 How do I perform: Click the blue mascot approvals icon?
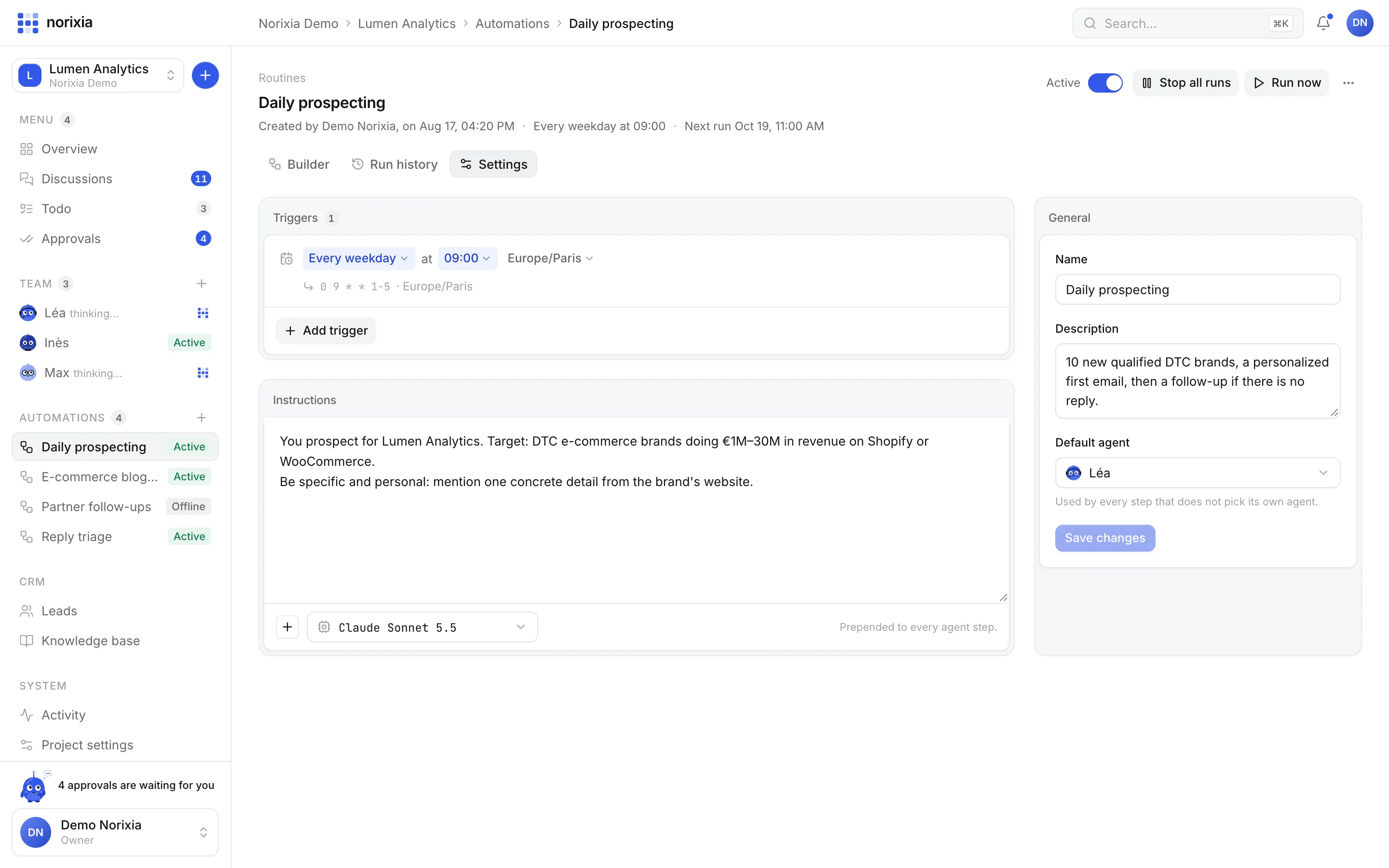tap(33, 787)
